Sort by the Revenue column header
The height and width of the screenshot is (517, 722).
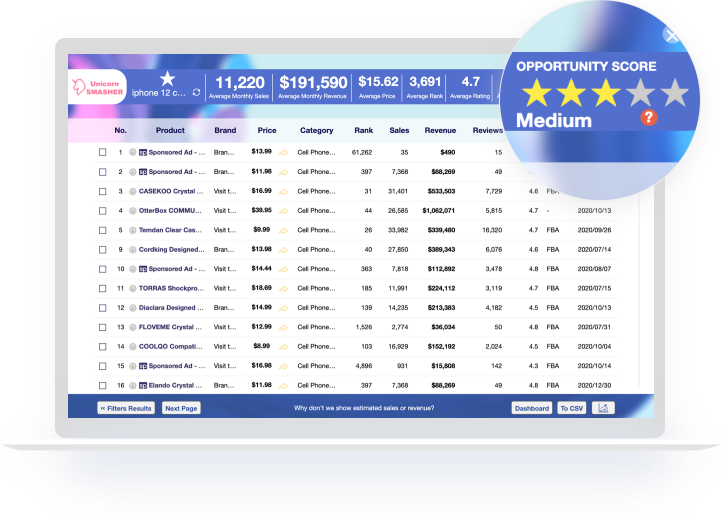pos(440,130)
